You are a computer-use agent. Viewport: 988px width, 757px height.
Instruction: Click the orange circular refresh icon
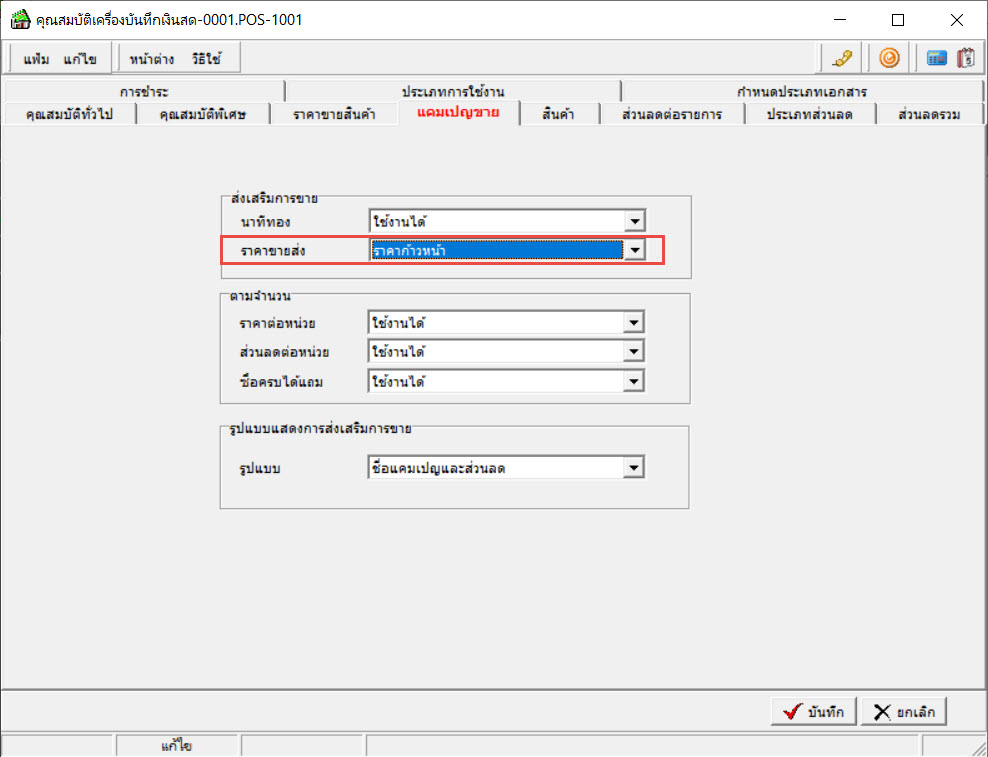point(889,59)
